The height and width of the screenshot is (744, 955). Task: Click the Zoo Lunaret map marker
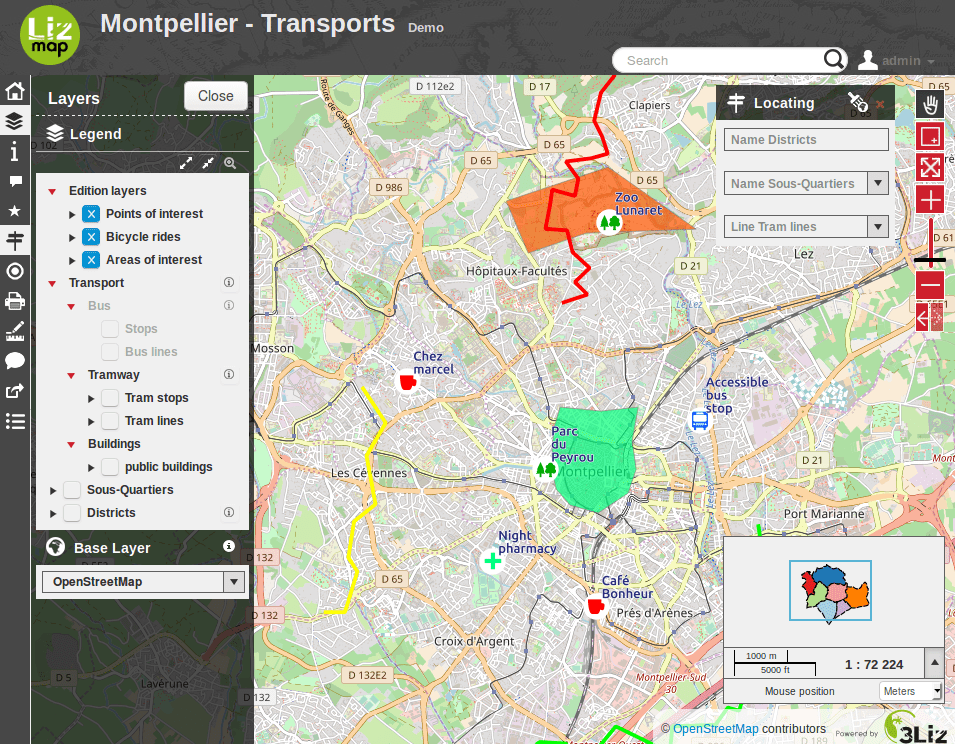pos(609,222)
